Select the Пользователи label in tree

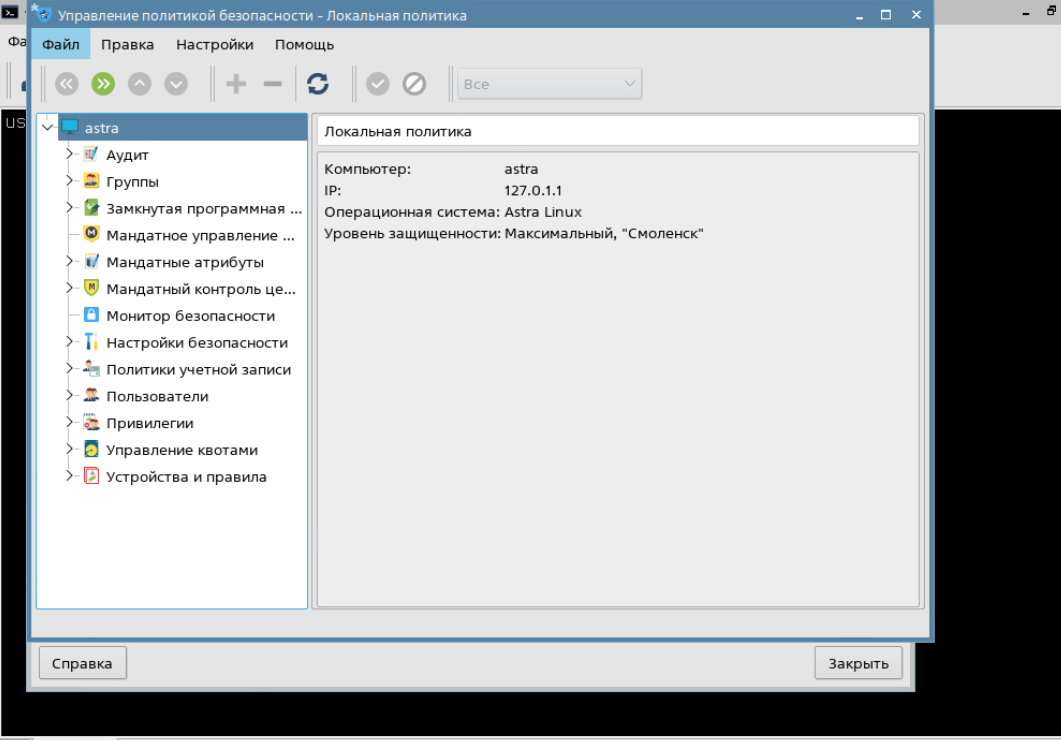[x=157, y=396]
